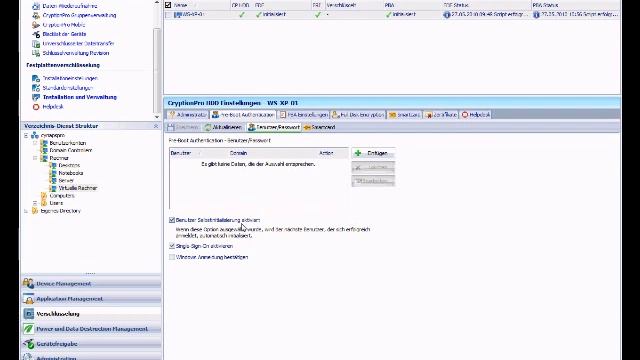Open Schlüsselverwaltung Revision icon
640x360 pixels.
36,53
